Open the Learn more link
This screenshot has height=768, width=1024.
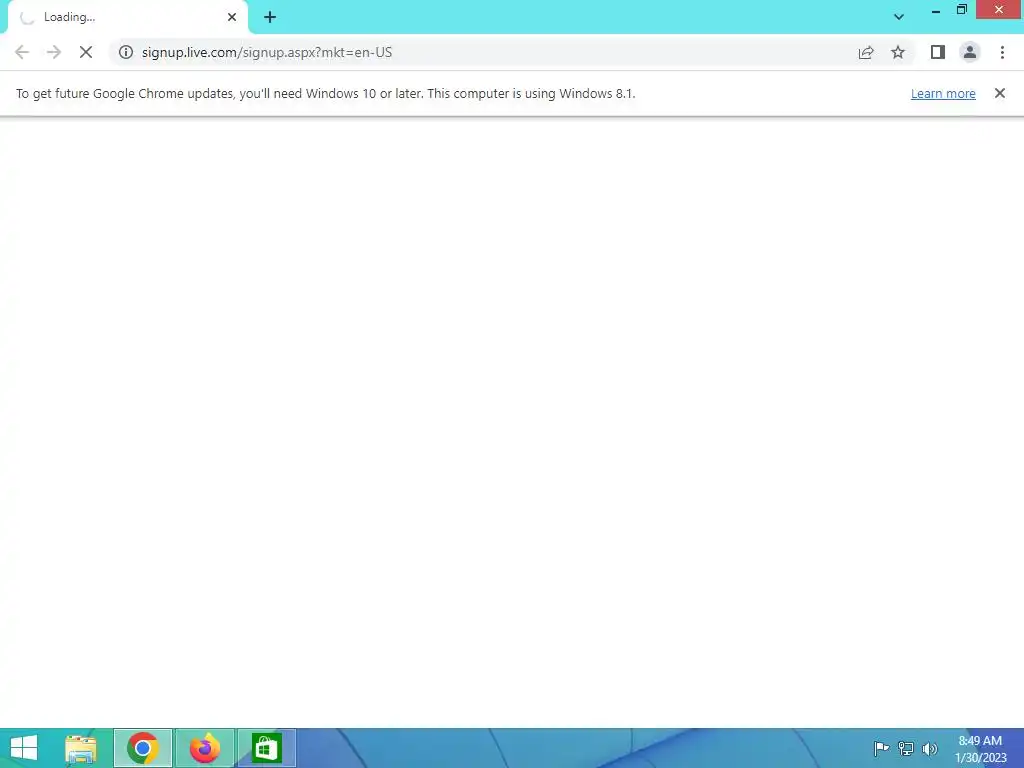coord(943,93)
